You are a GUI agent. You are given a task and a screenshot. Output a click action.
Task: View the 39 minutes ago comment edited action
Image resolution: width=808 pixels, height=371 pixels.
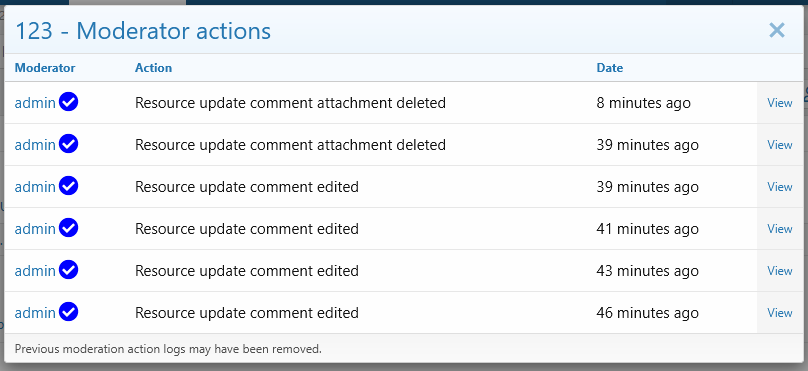click(x=780, y=187)
